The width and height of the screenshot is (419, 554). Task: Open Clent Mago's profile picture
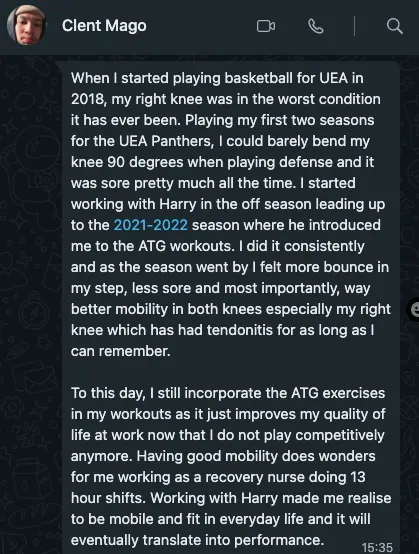[26, 25]
